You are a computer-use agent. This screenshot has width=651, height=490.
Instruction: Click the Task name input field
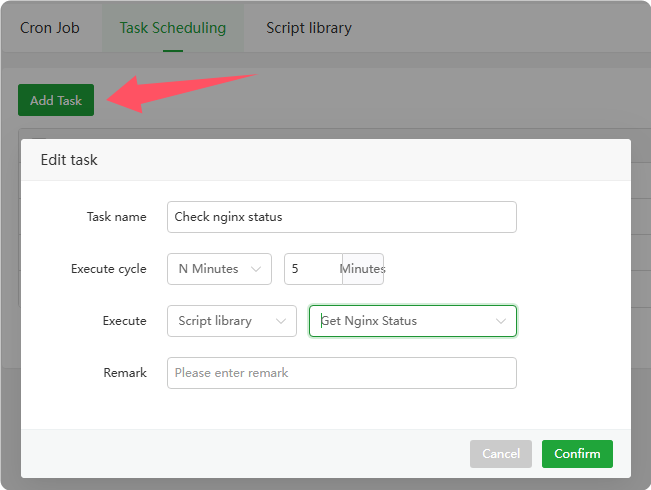coord(341,217)
